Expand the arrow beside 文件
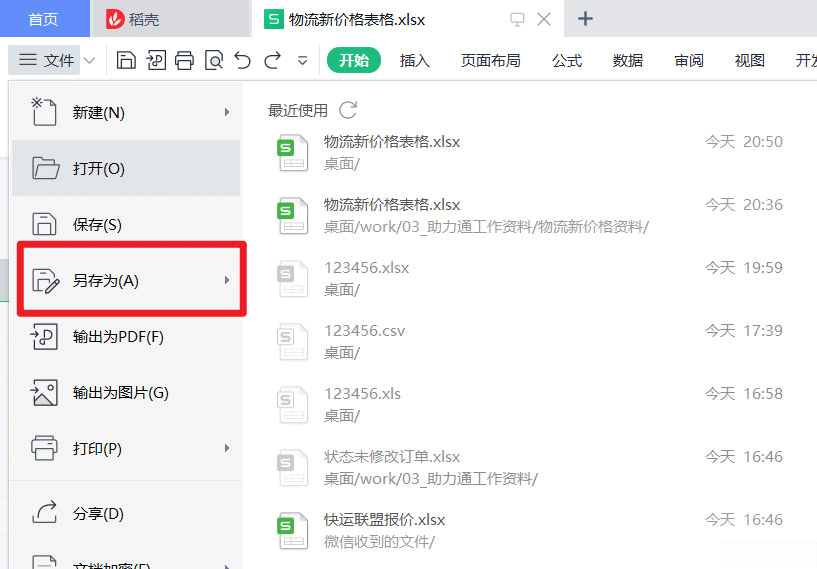The height and width of the screenshot is (569, 817). point(90,60)
